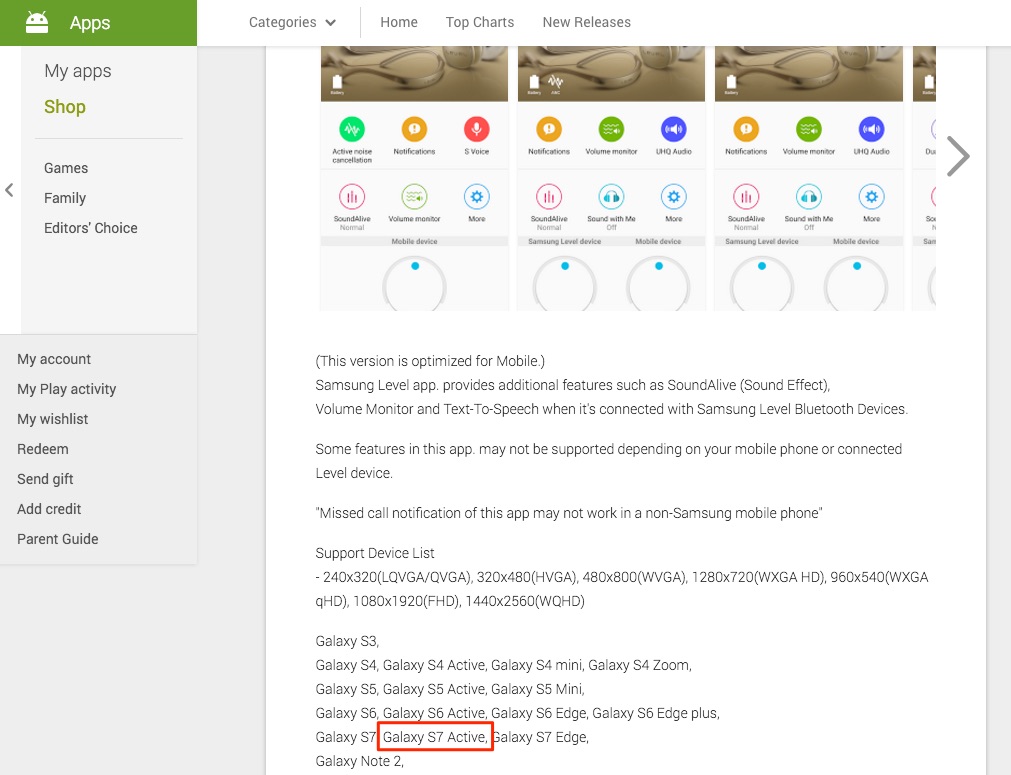
Task: Open the Family section
Action: [x=65, y=198]
